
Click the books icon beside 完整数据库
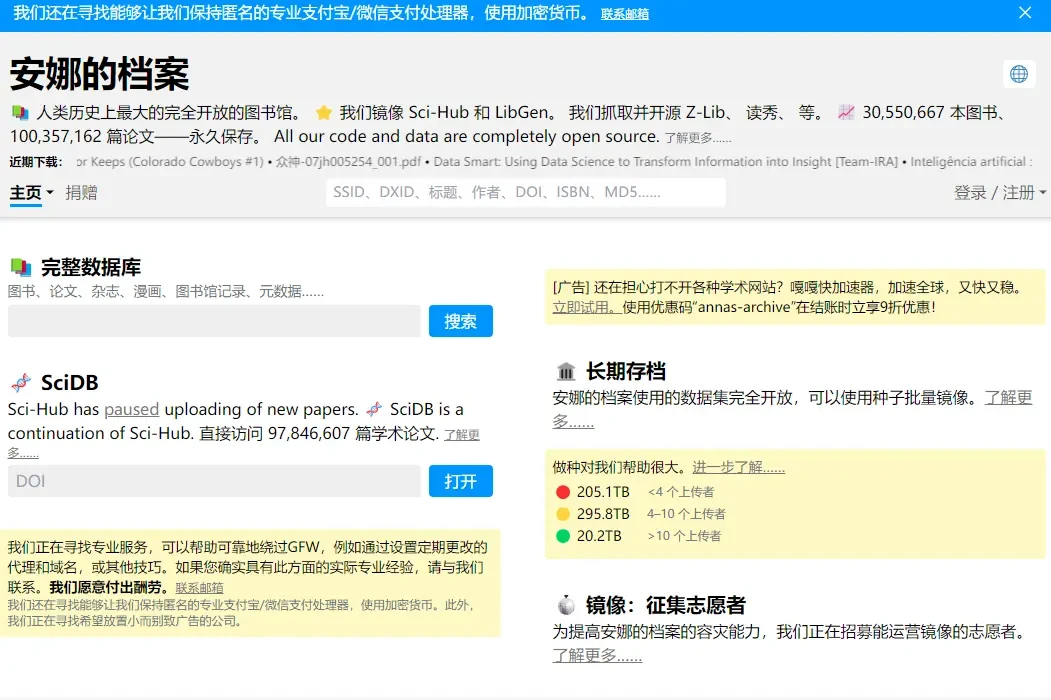point(21,268)
